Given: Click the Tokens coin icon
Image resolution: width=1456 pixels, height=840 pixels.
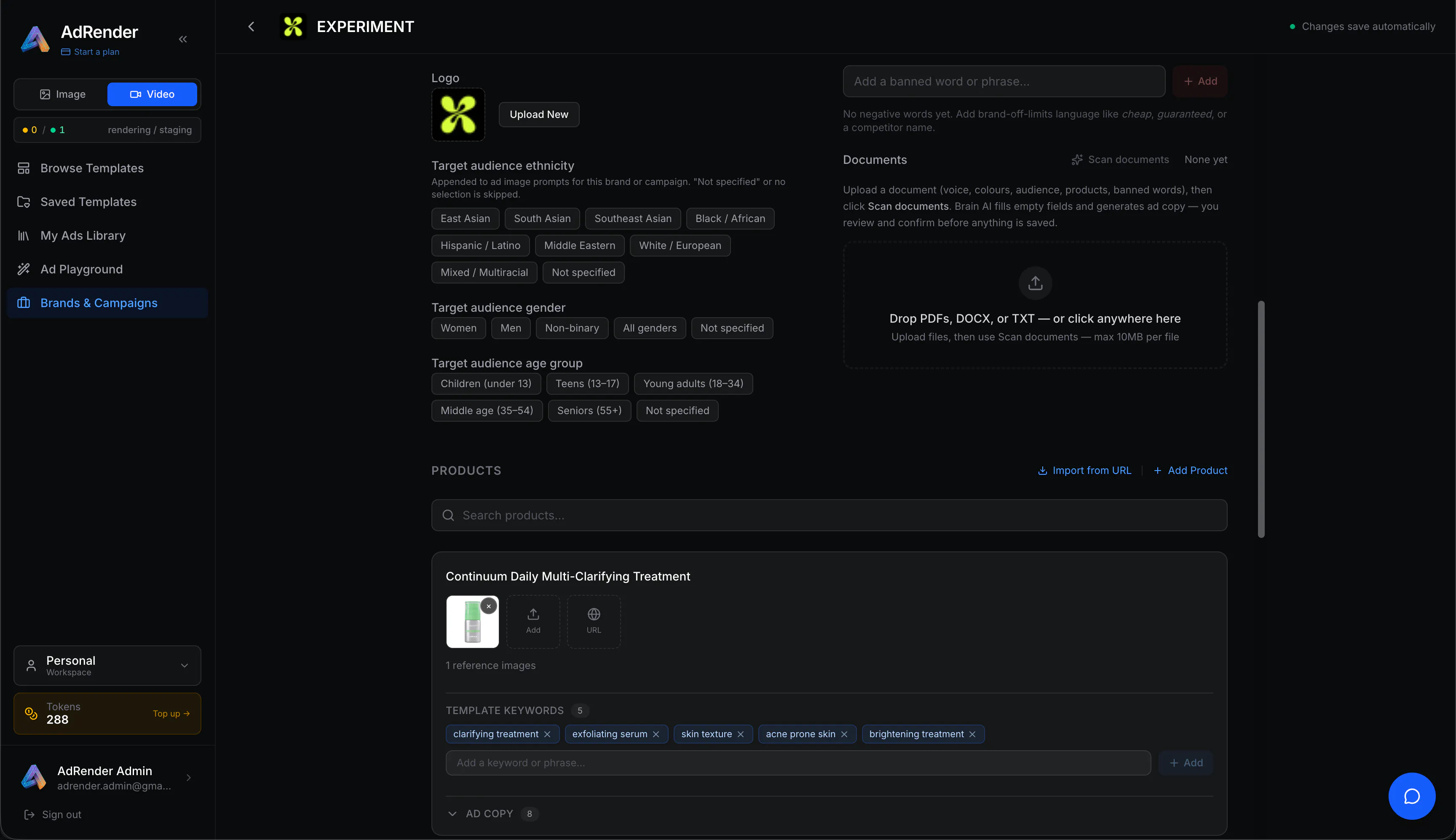Looking at the screenshot, I should (x=31, y=713).
